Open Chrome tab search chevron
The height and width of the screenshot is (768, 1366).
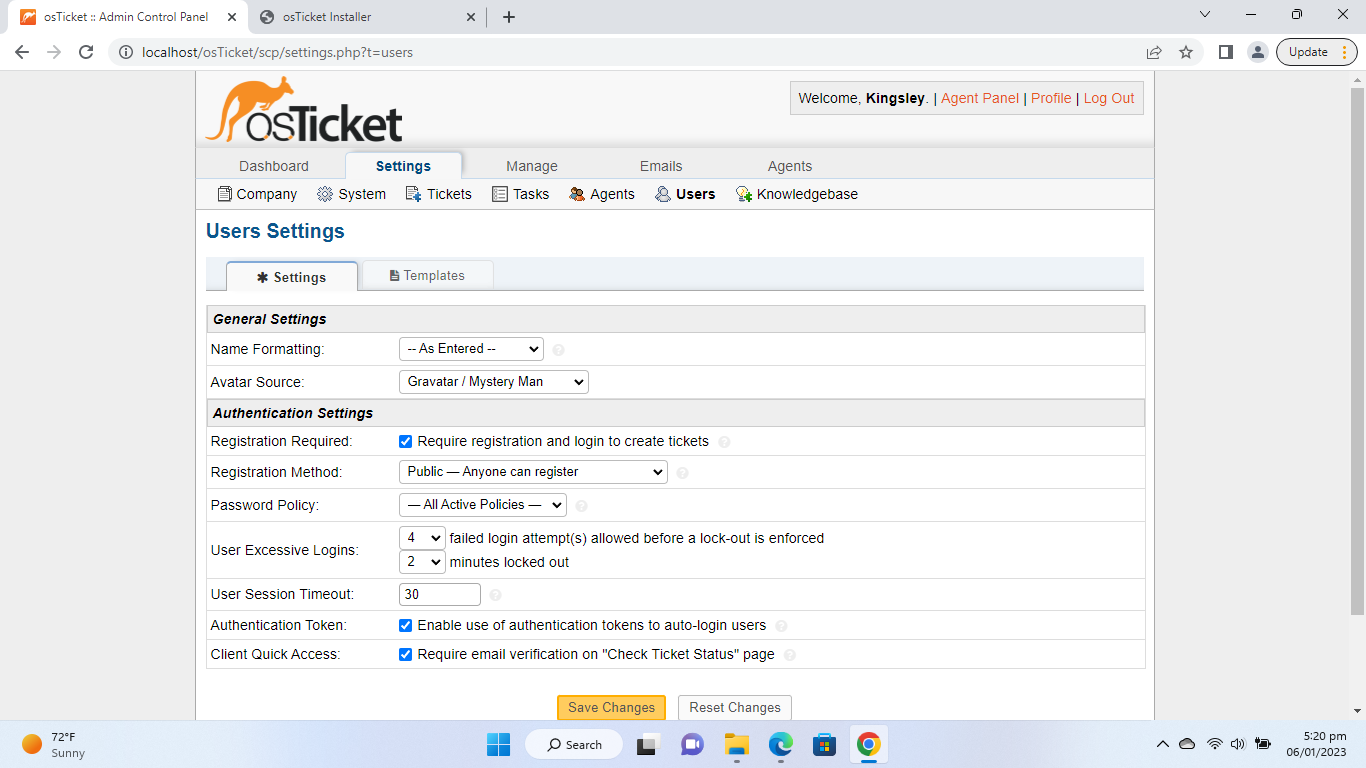point(1204,15)
